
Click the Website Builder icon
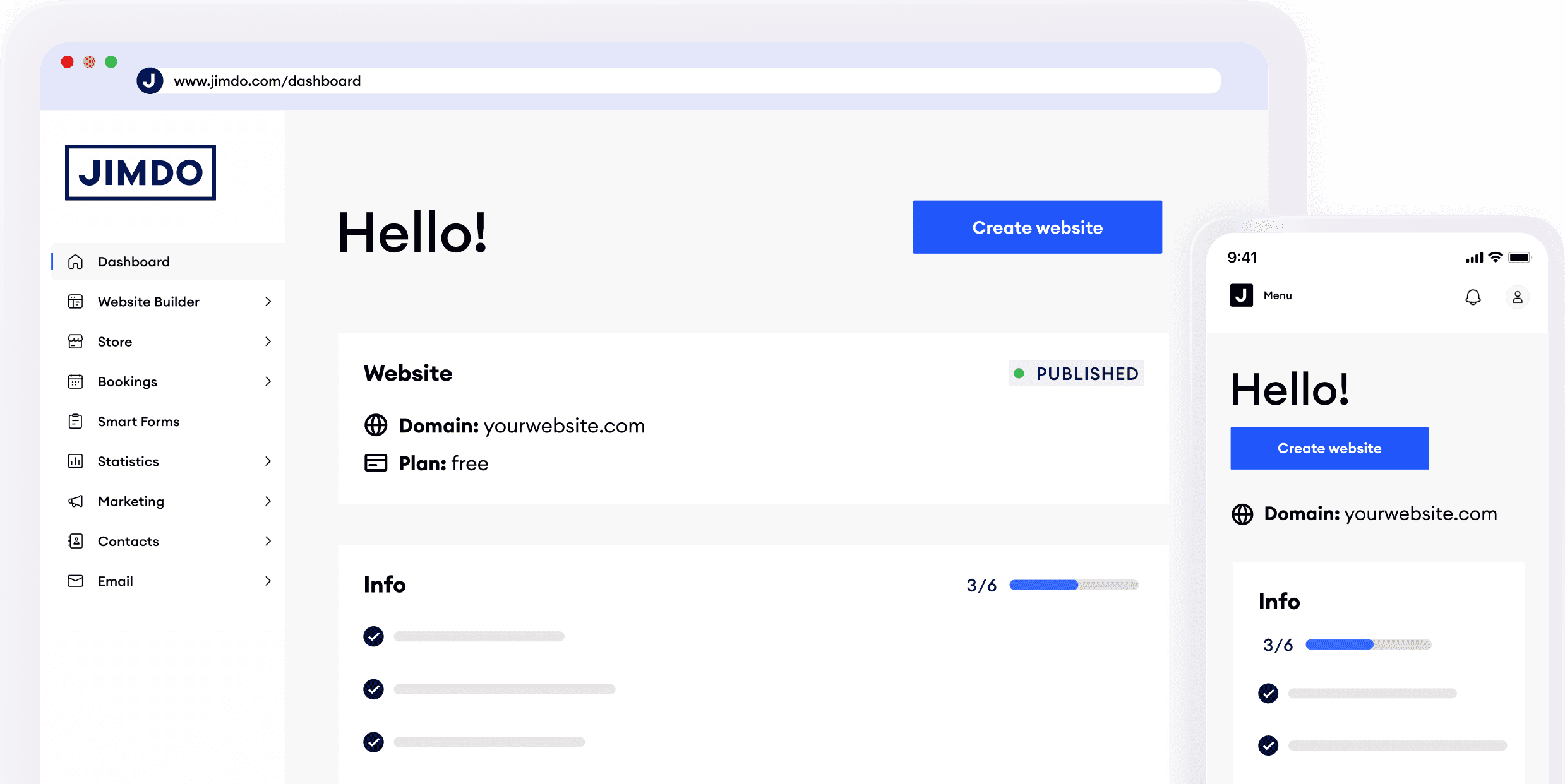tap(76, 302)
